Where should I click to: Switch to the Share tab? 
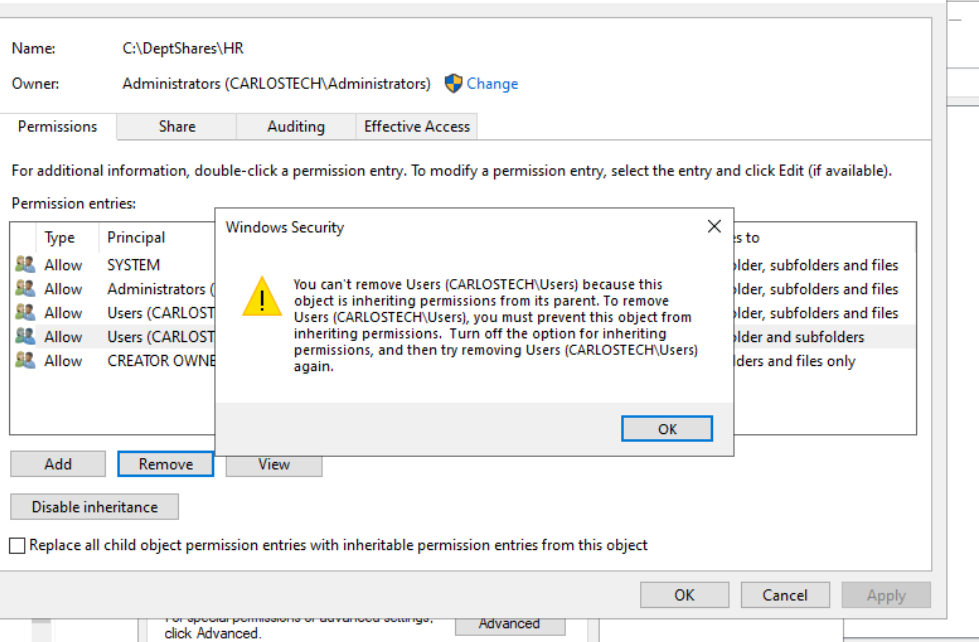coord(177,127)
